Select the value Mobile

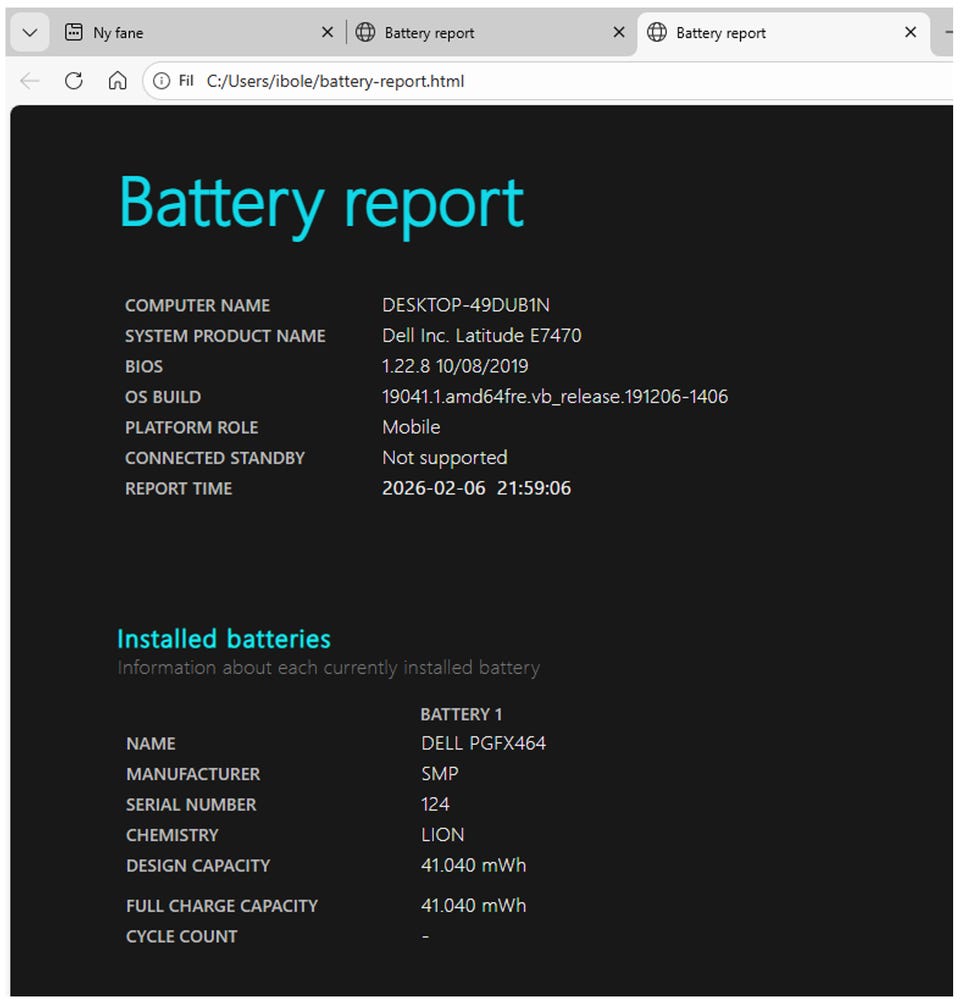411,427
